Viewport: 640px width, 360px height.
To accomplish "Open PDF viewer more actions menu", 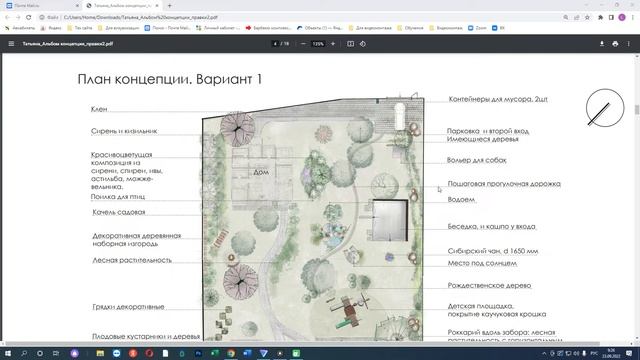I will pyautogui.click(x=629, y=44).
